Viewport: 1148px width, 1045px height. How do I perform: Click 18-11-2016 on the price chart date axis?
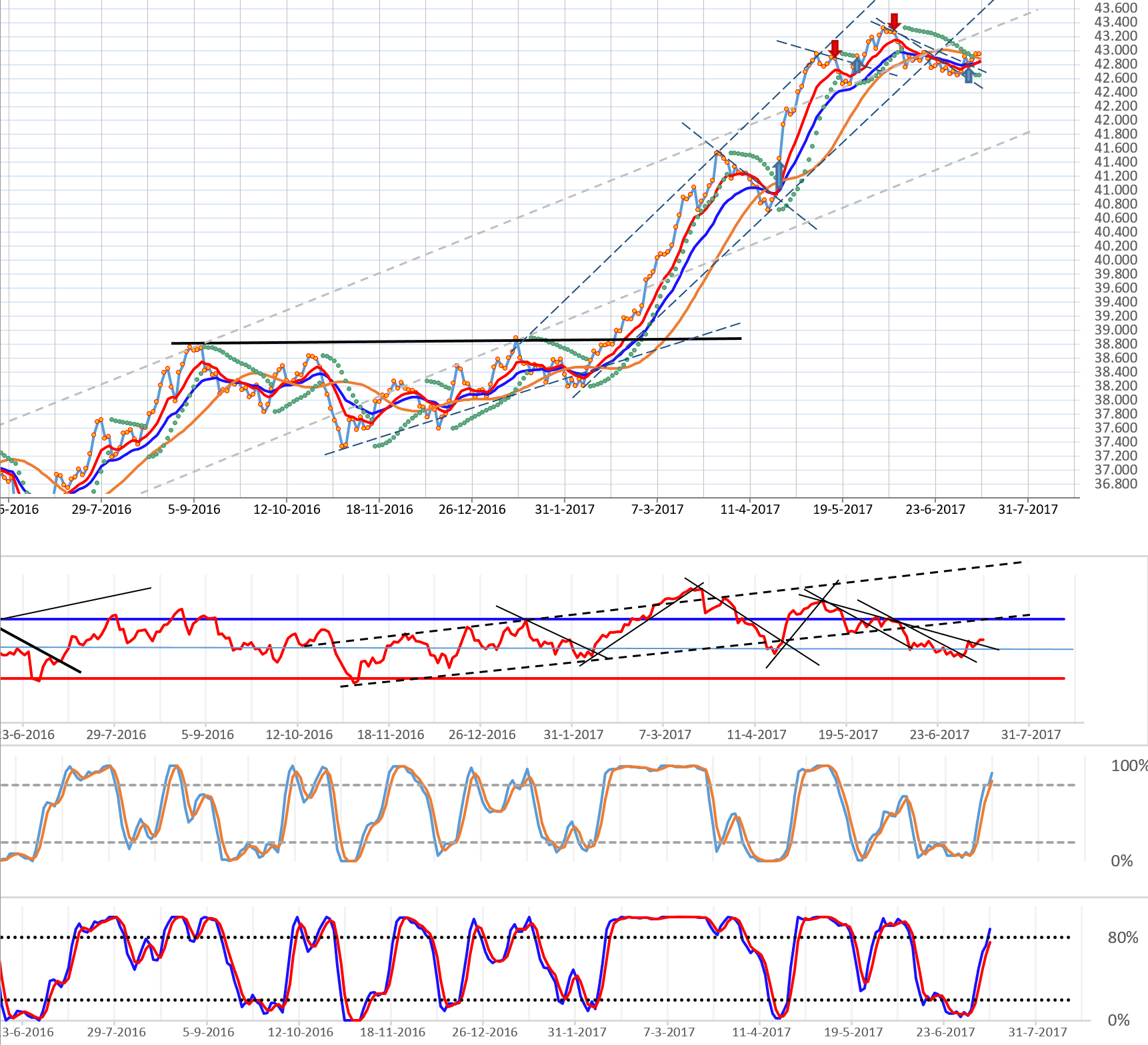pos(379,509)
